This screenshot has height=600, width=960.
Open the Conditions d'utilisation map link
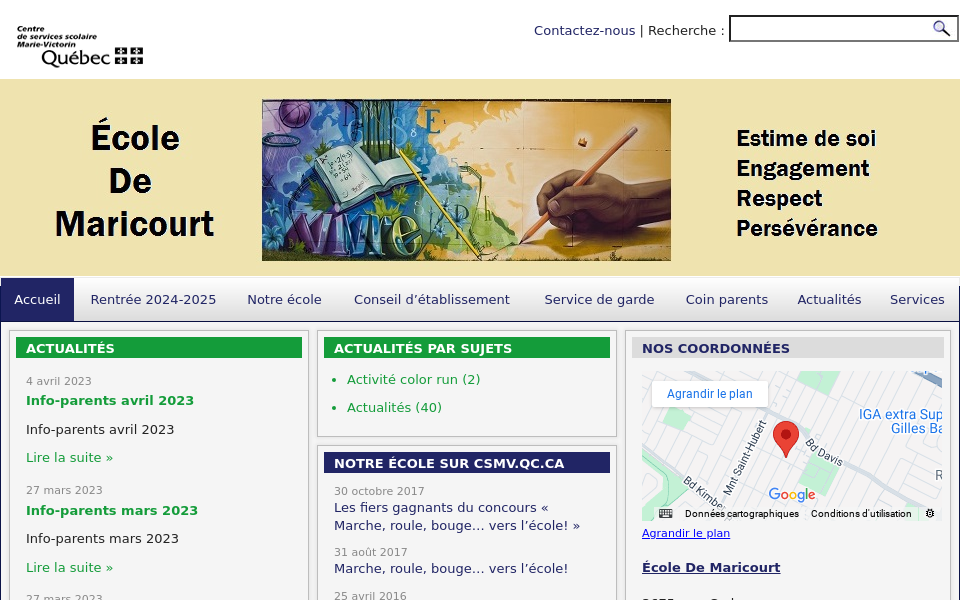point(860,514)
